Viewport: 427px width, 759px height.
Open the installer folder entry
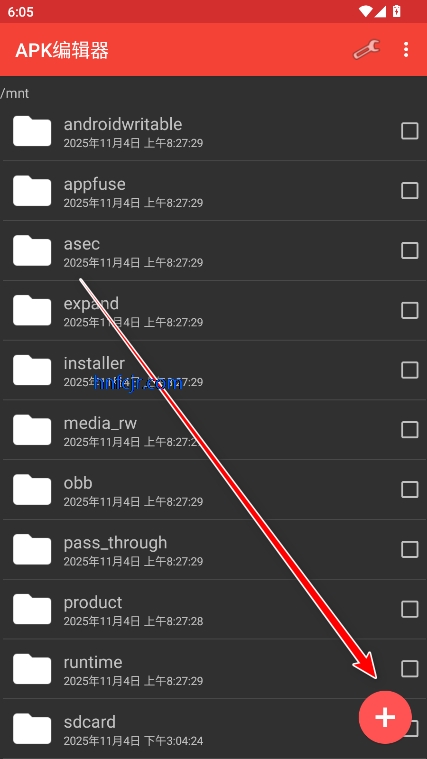tap(214, 370)
